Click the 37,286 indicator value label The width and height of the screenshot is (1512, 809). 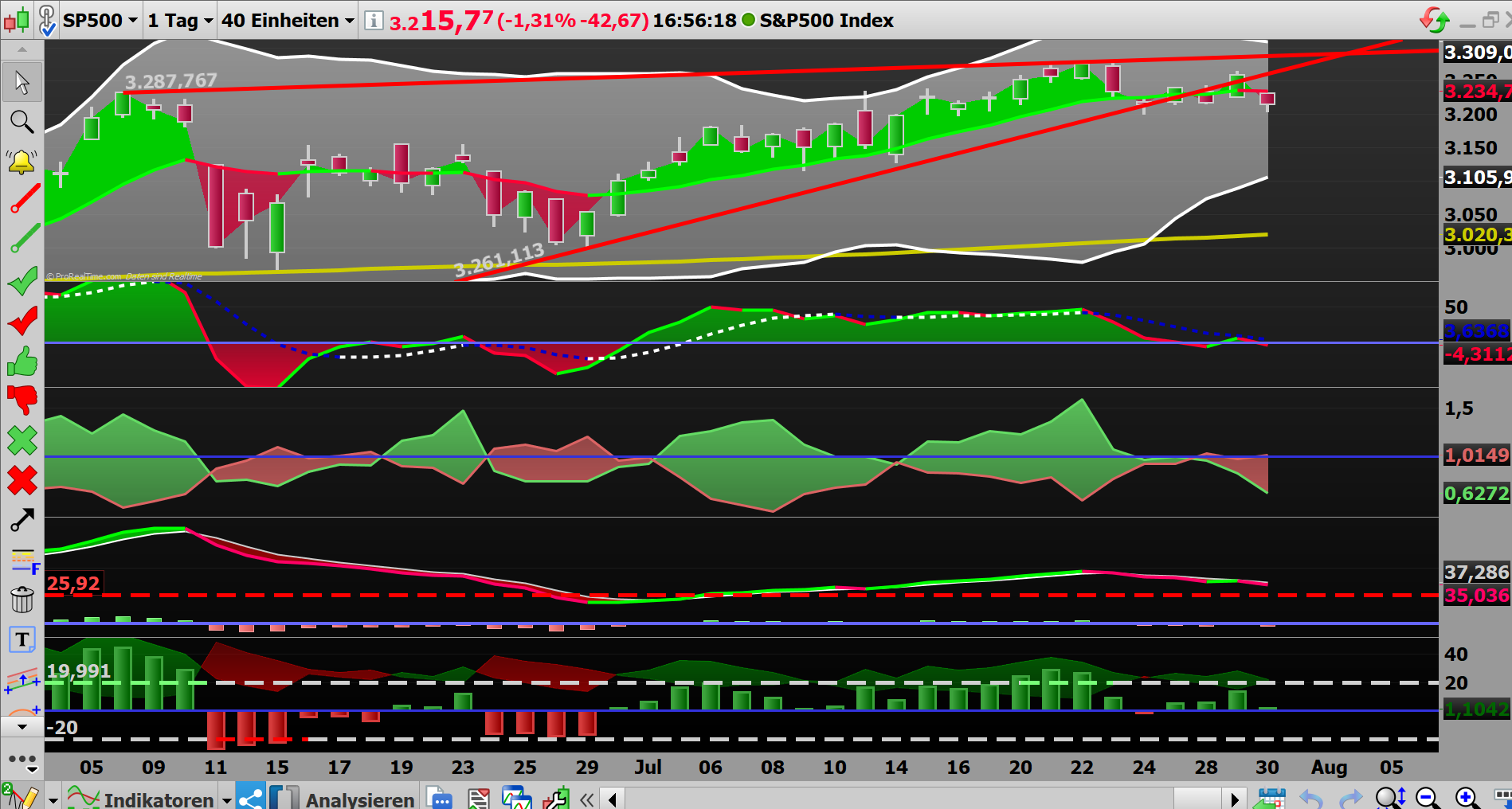[1477, 573]
